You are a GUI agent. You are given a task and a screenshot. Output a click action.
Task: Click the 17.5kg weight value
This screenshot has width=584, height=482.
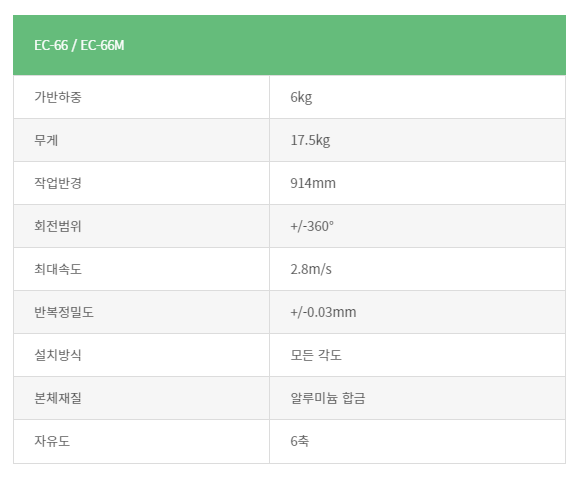click(310, 140)
